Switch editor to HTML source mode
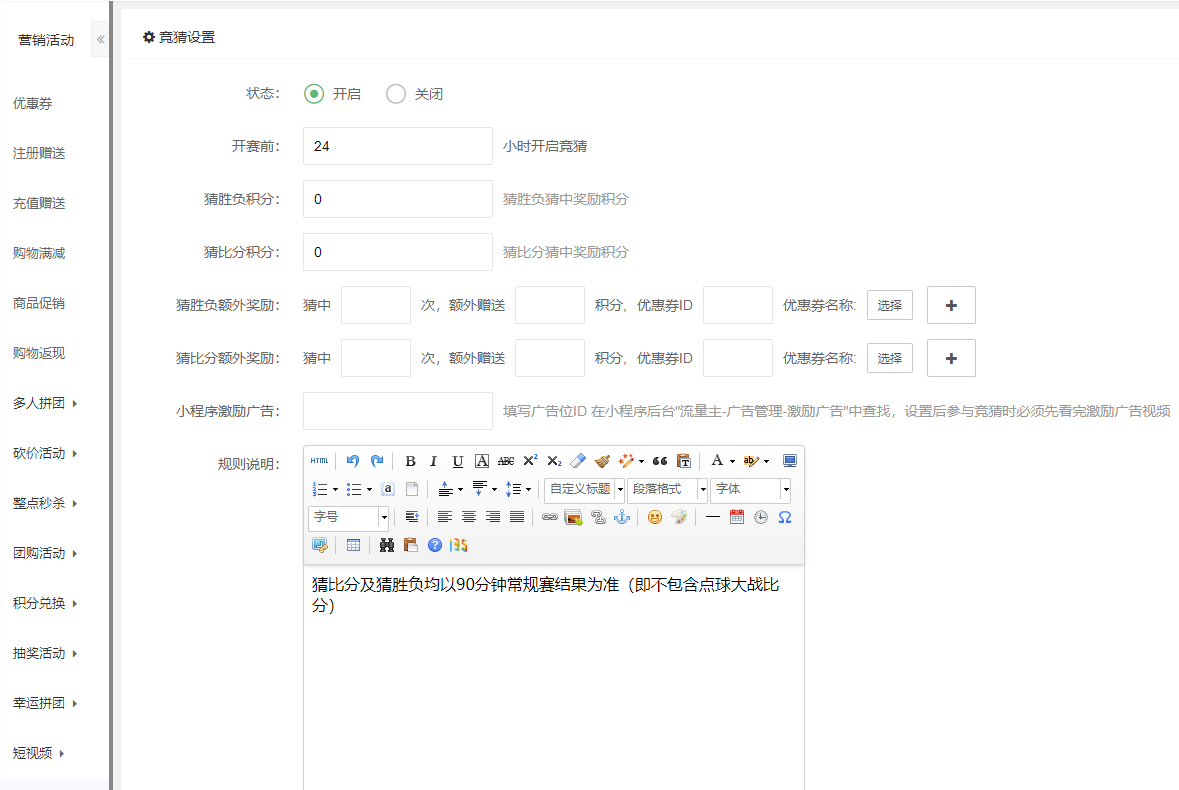Image resolution: width=1179 pixels, height=790 pixels. pyautogui.click(x=319, y=461)
